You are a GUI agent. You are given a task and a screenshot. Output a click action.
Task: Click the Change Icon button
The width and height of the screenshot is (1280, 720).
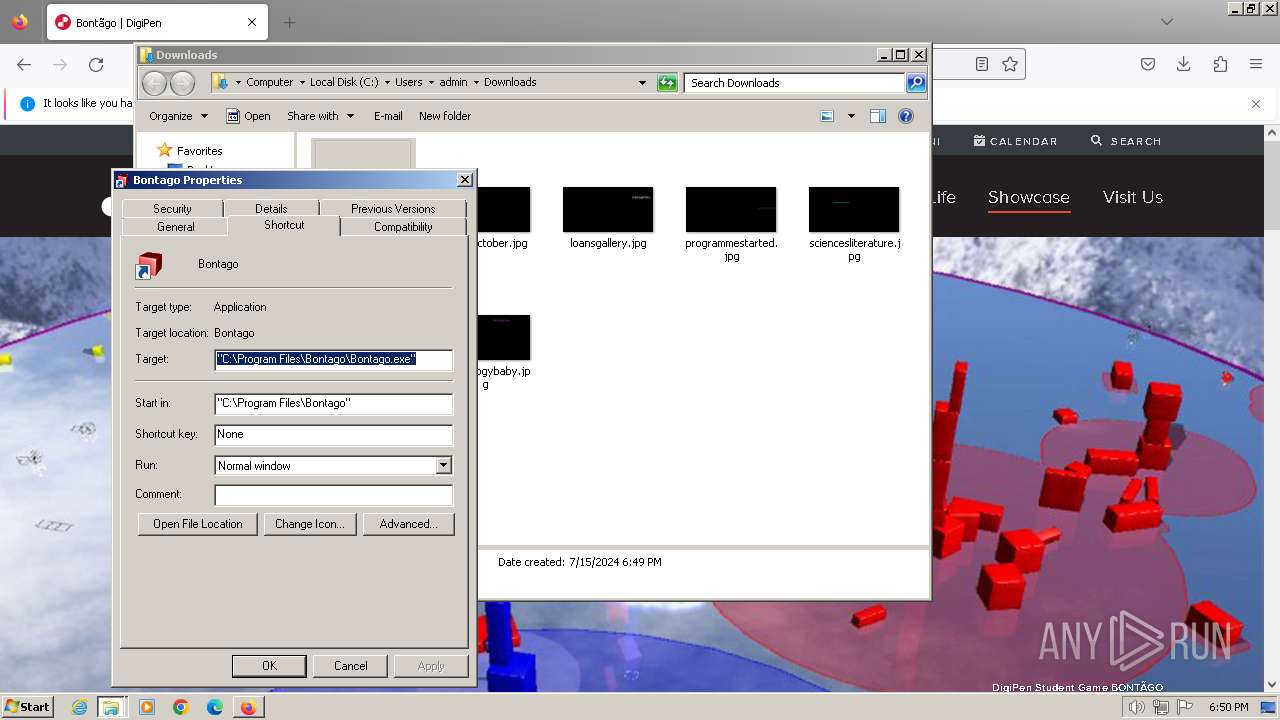point(309,524)
